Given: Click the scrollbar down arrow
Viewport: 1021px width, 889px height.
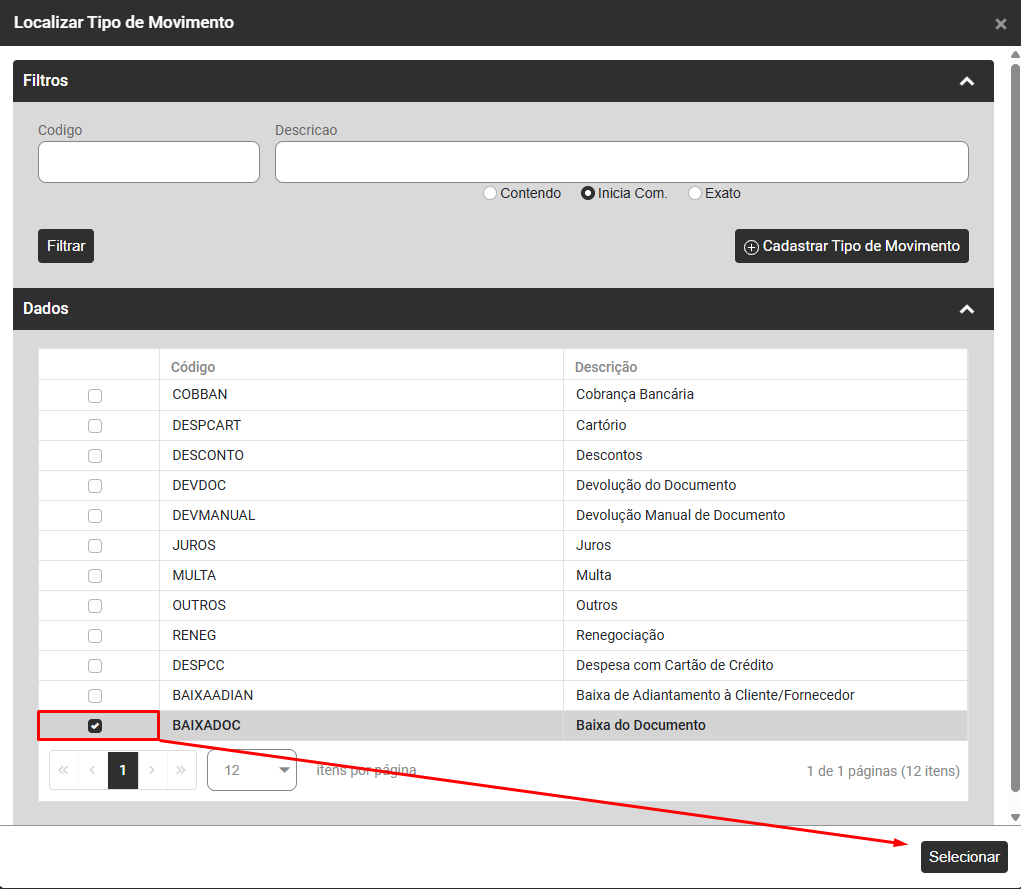Looking at the screenshot, I should click(x=1014, y=817).
